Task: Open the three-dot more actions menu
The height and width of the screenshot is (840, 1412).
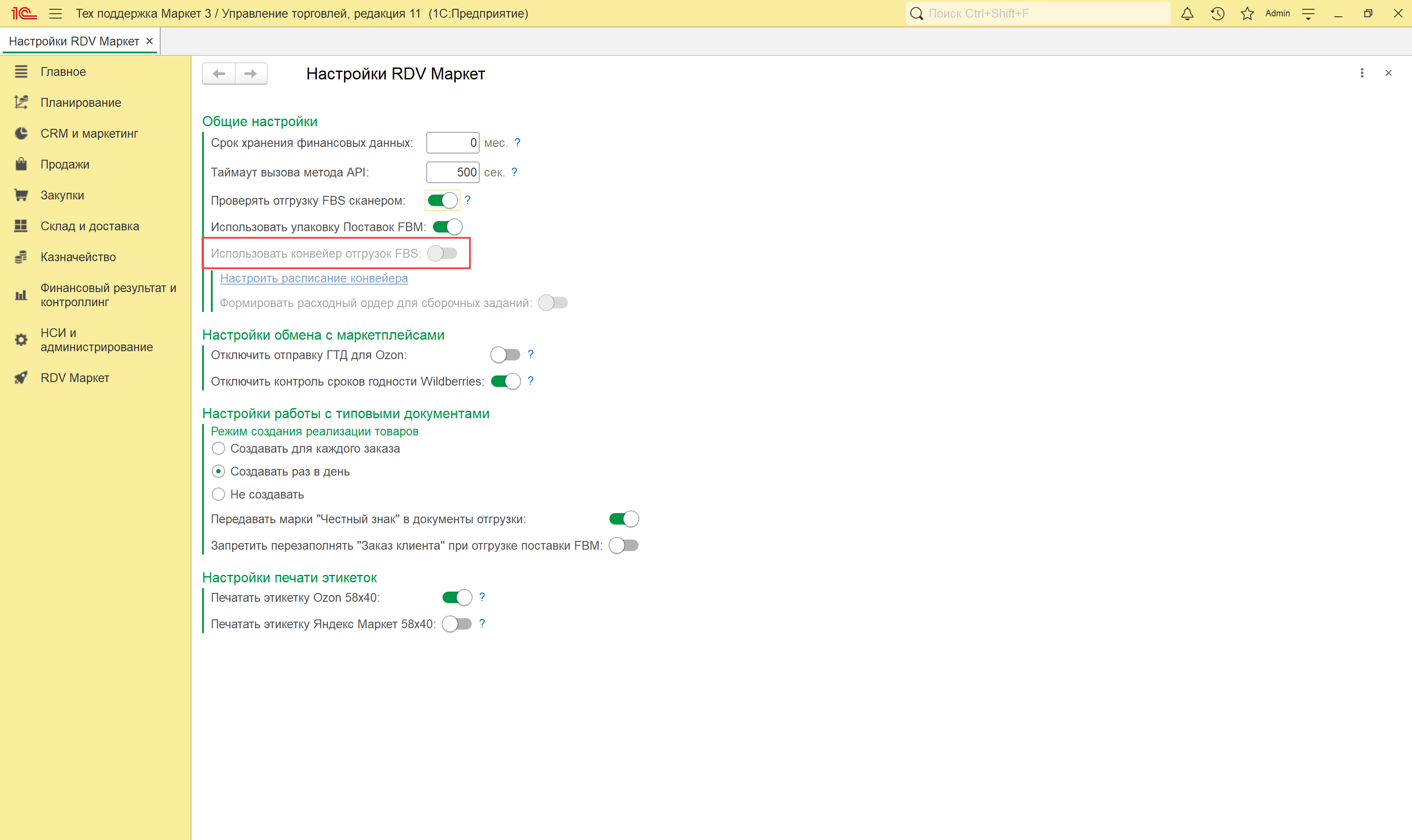Action: click(x=1362, y=73)
